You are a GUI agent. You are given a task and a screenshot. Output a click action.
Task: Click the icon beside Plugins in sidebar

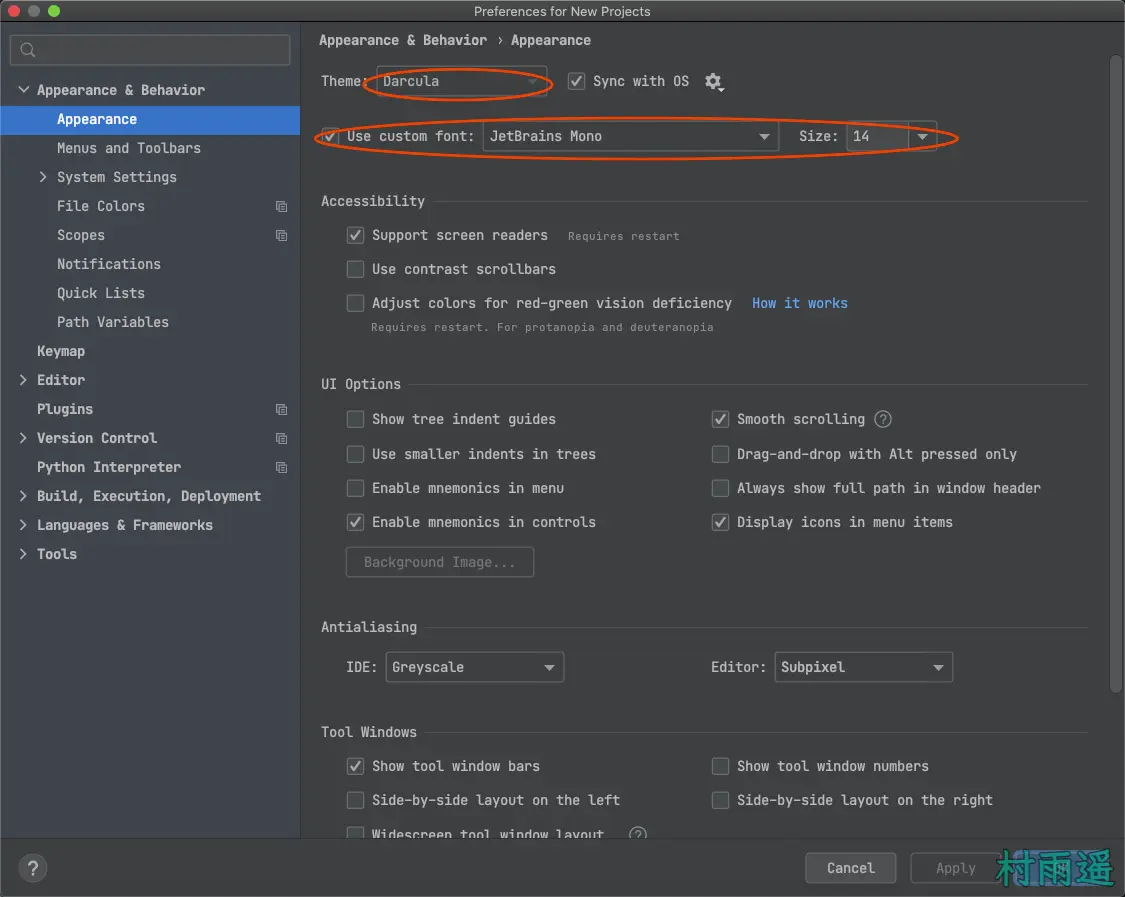click(x=281, y=410)
